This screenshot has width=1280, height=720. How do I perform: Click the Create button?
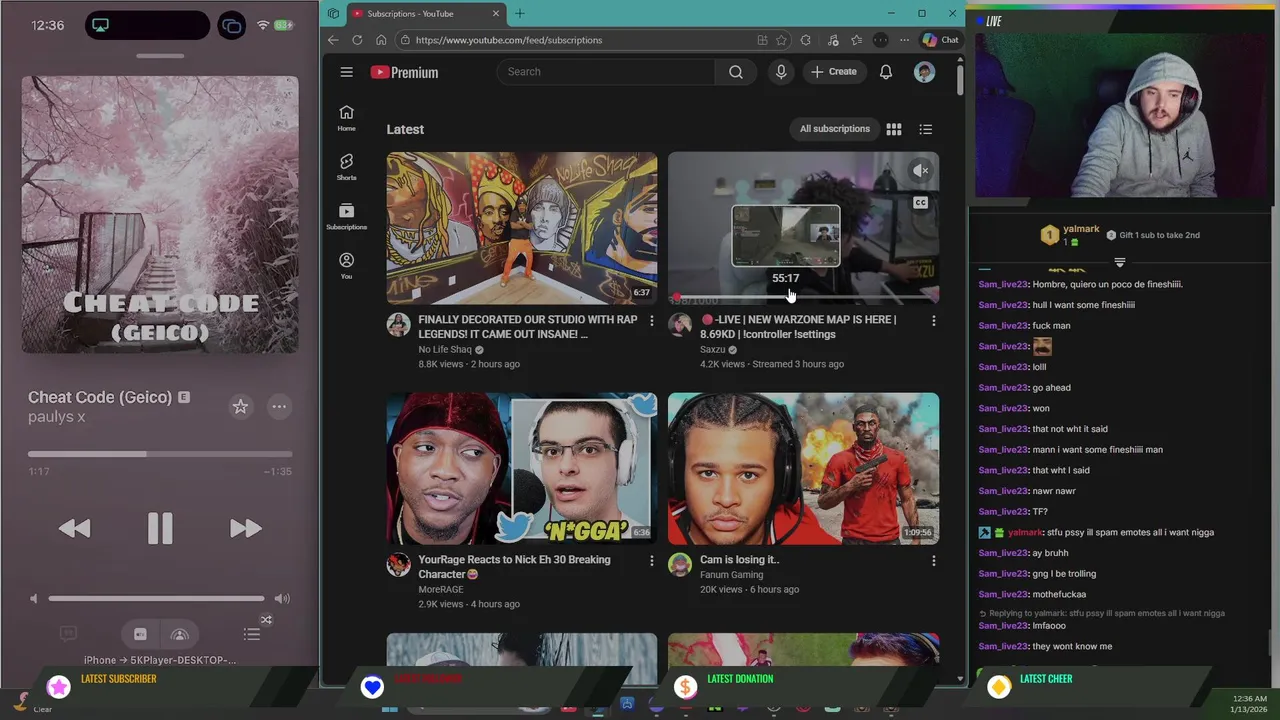pyautogui.click(x=834, y=72)
